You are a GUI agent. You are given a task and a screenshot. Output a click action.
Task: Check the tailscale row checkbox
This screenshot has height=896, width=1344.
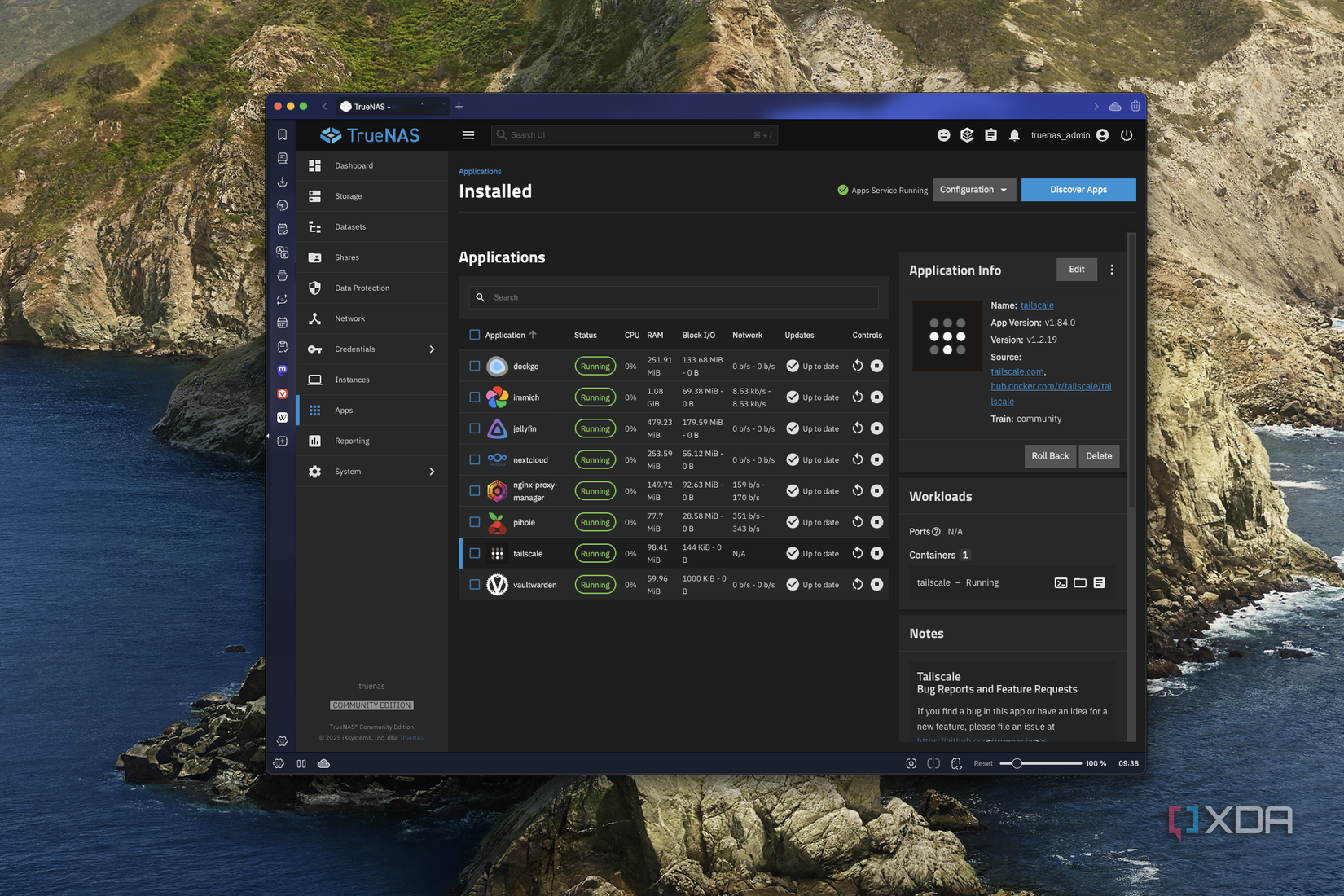(475, 553)
